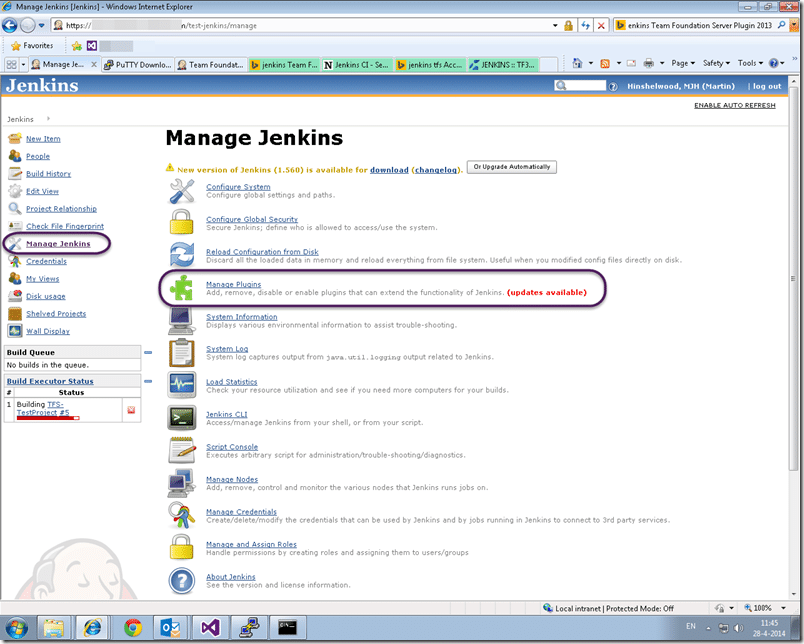Click the Reload Configuration refresh arrows icon
Image resolution: width=804 pixels, height=644 pixels.
point(182,255)
